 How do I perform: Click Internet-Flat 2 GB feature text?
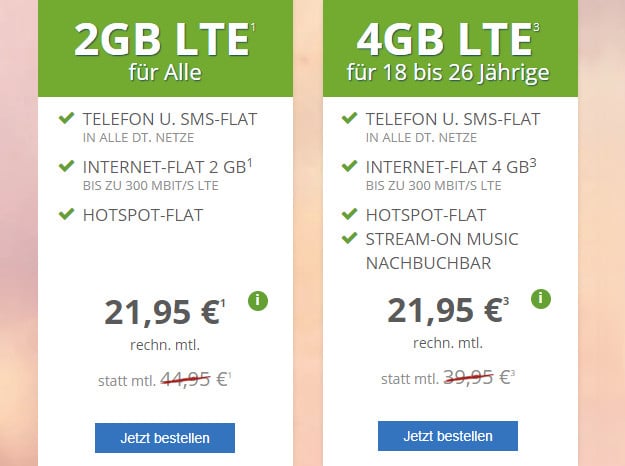167,167
